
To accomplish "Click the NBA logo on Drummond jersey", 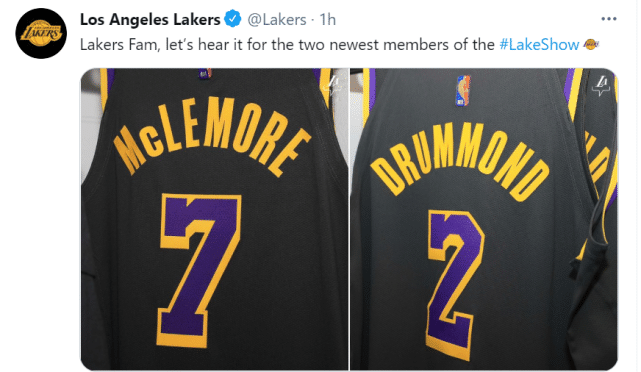I will [x=463, y=90].
